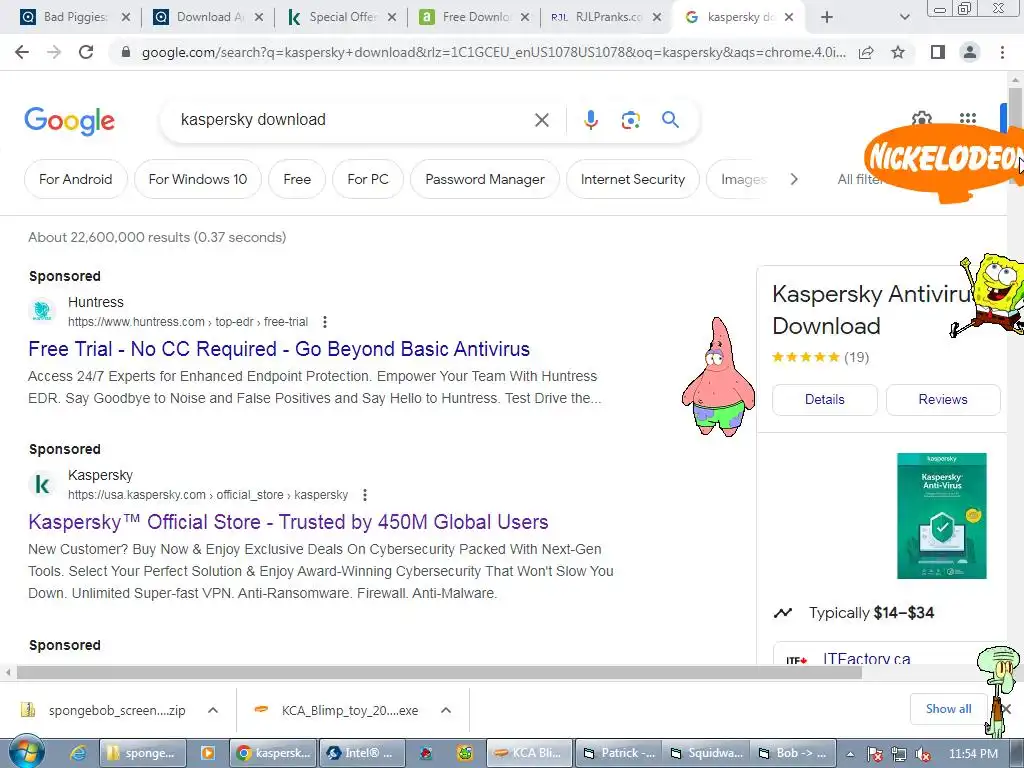This screenshot has width=1024, height=768.
Task: Click the horizontal scrollbar thumb
Action: coord(439,673)
